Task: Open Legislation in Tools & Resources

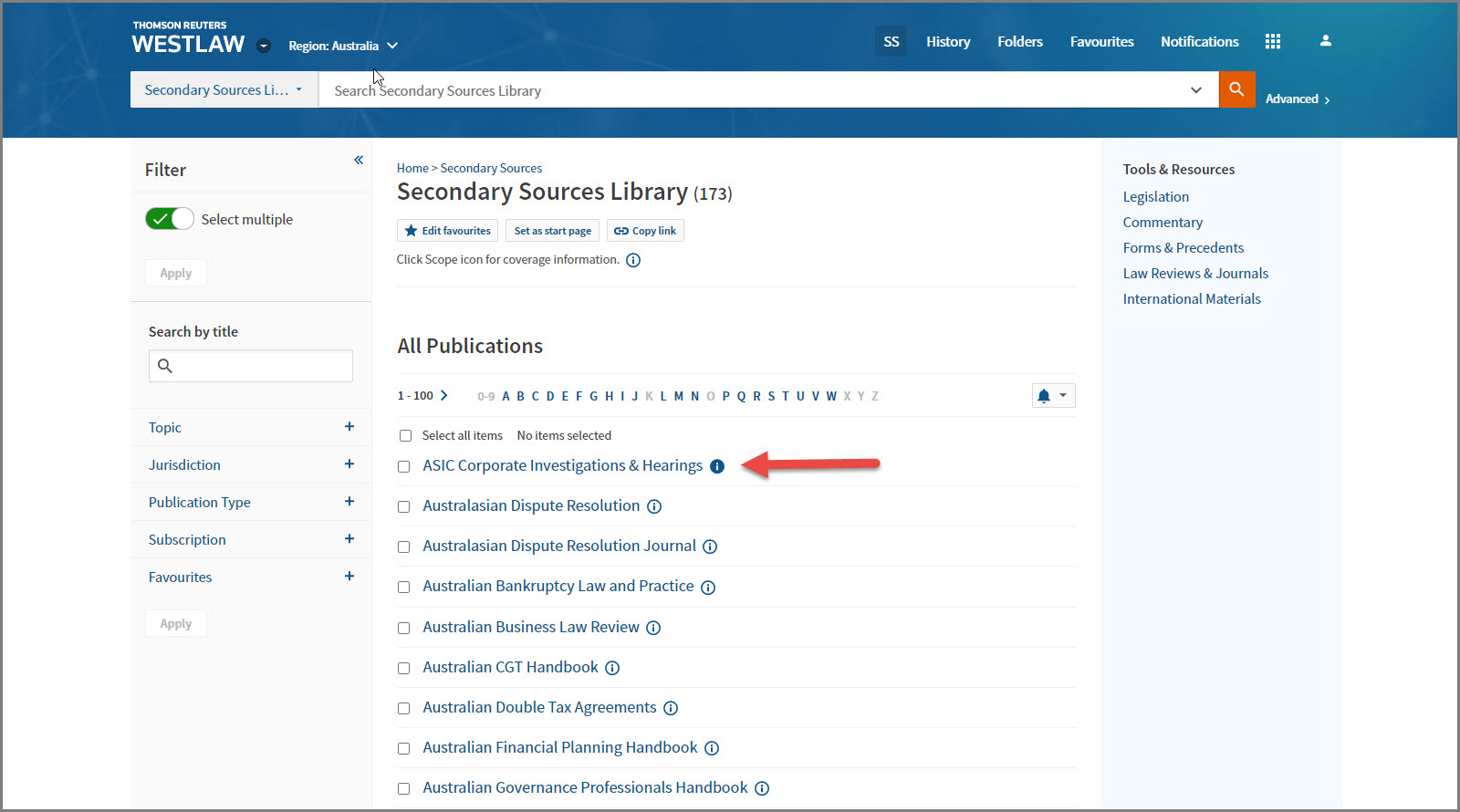Action: (1156, 196)
